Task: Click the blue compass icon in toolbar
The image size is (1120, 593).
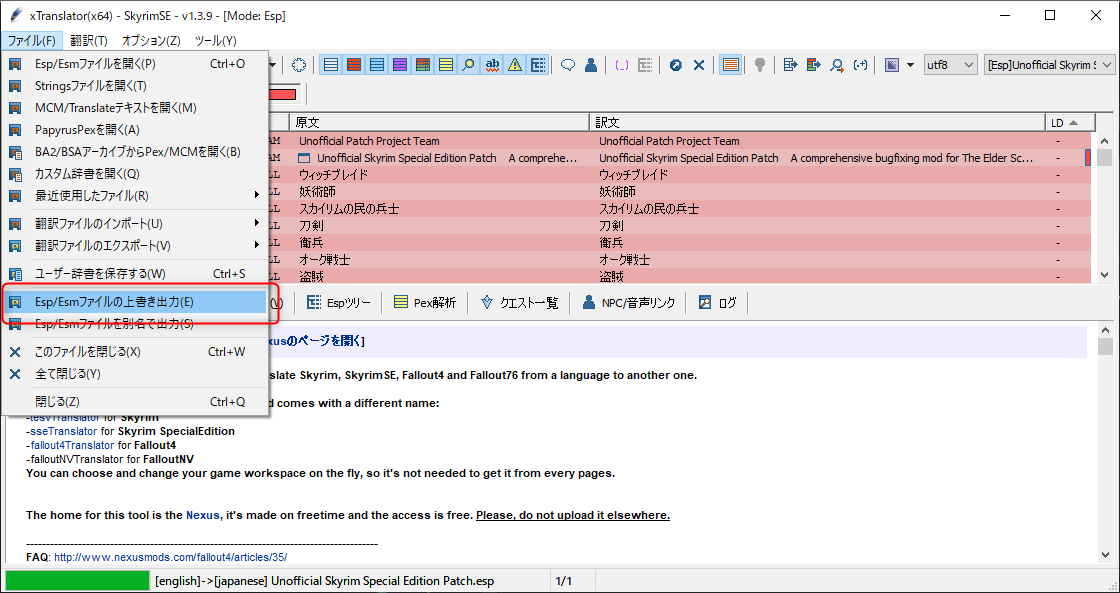Action: [x=676, y=65]
